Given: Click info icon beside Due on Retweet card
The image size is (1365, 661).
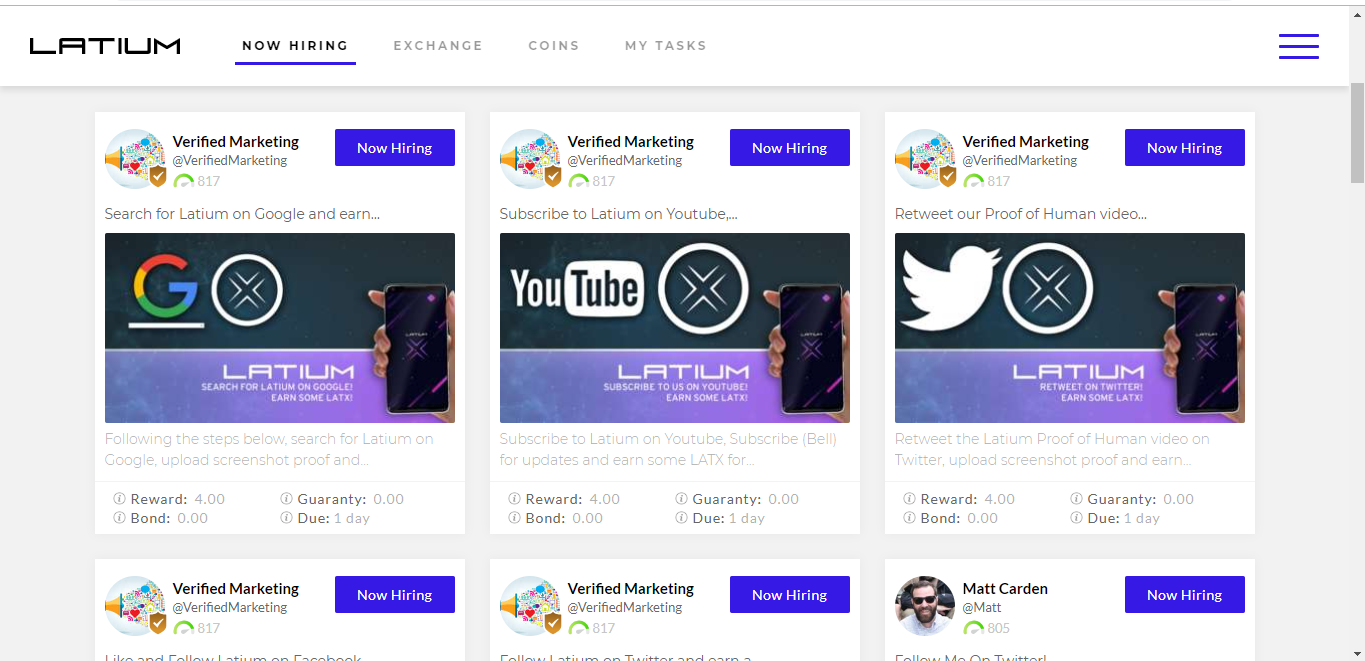Looking at the screenshot, I should [x=1076, y=518].
